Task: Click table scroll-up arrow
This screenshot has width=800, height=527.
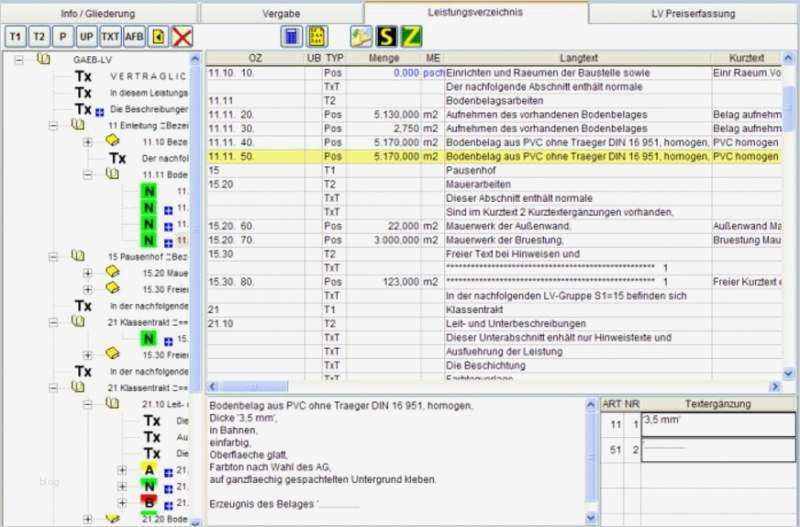Action: pyautogui.click(x=788, y=58)
